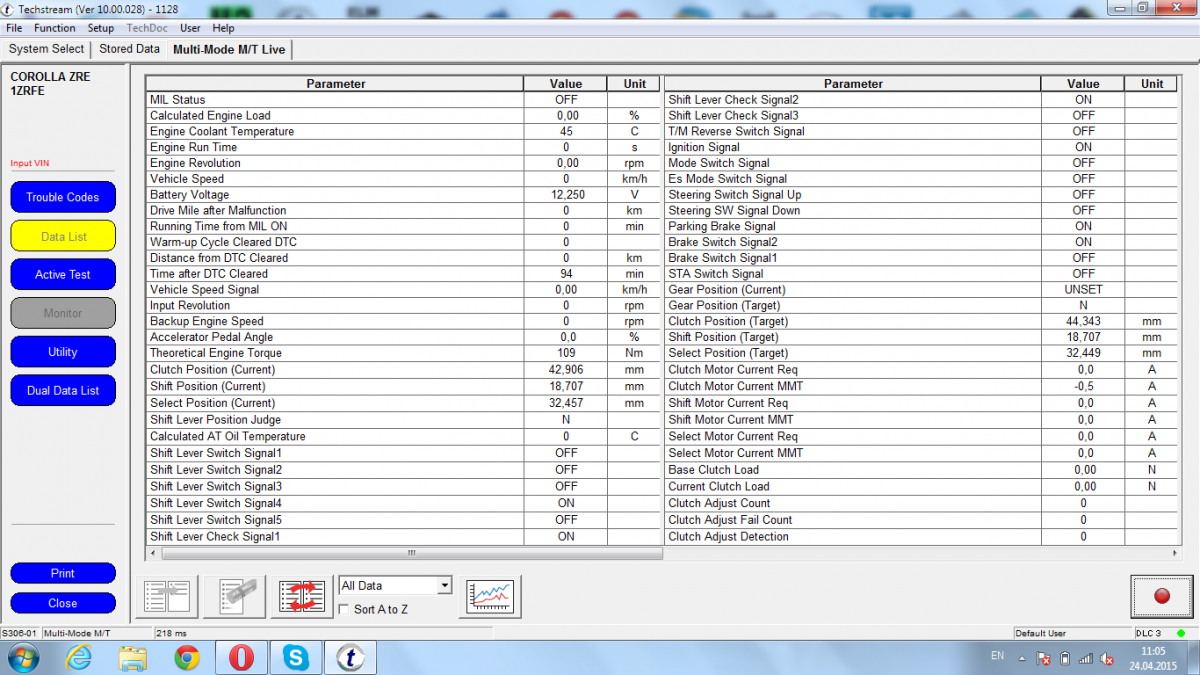Viewport: 1200px width, 675px height.
Task: Select the Time after DTC Cleared row
Action: 404,274
